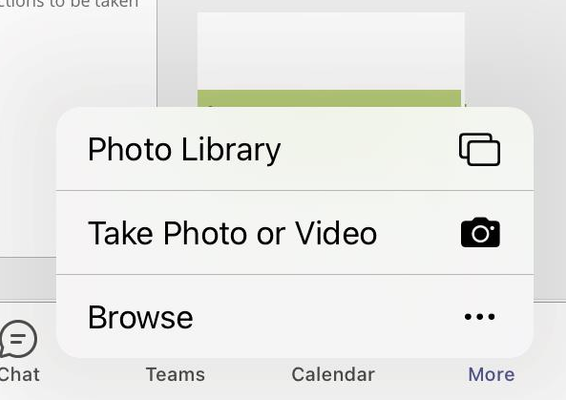Click the stacked photos icon beside Photo Library
The width and height of the screenshot is (566, 400).
click(479, 149)
